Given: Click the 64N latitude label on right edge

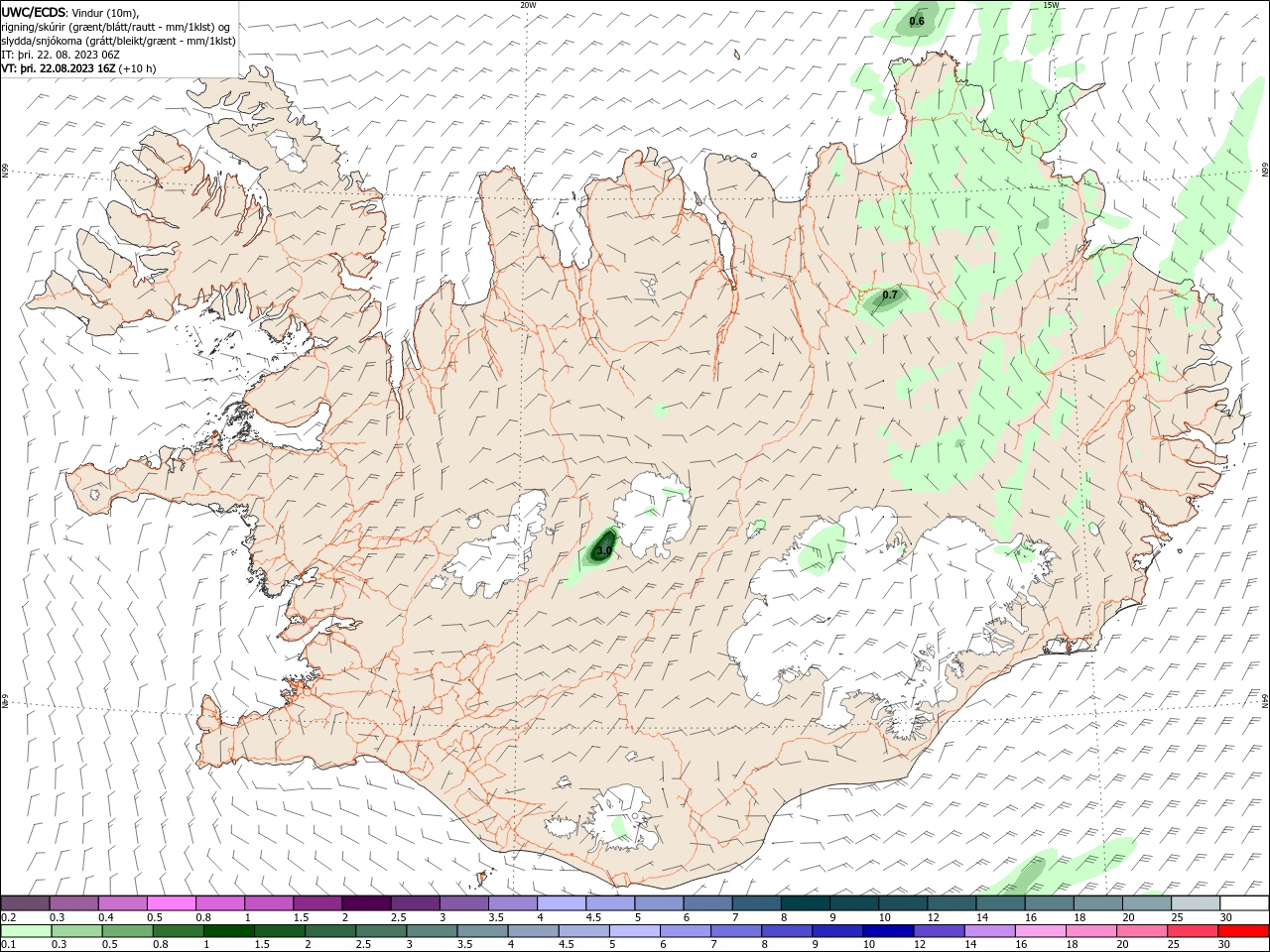Looking at the screenshot, I should pos(1265,700).
